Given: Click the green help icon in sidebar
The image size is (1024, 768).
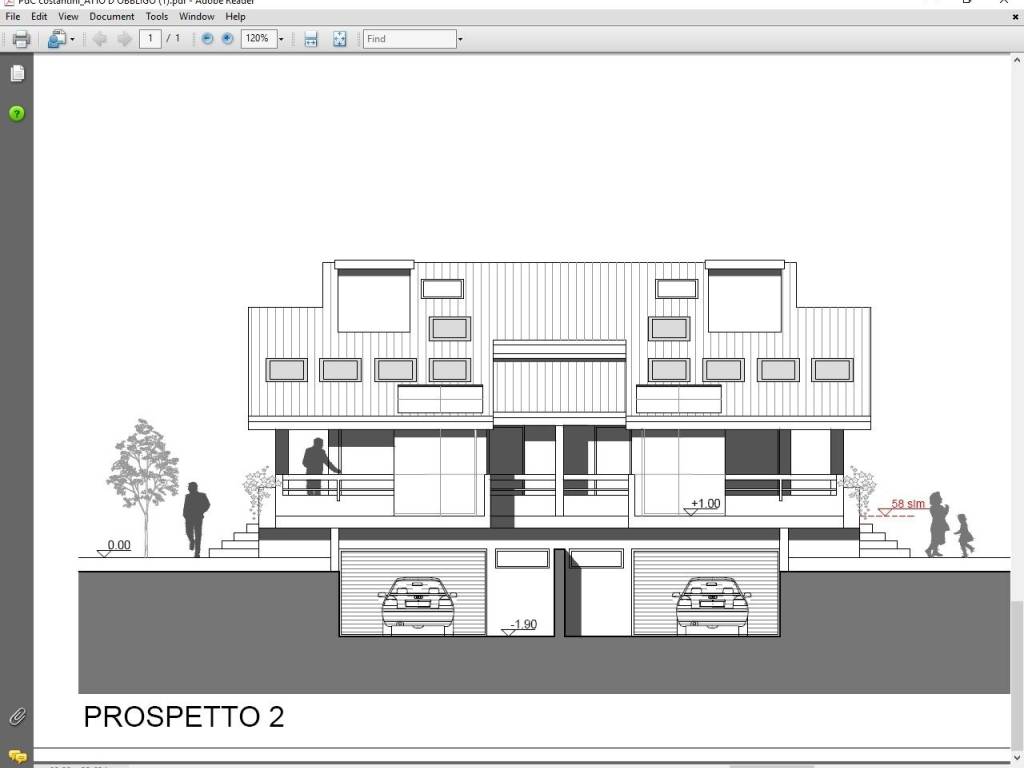Looking at the screenshot, I should coord(17,113).
